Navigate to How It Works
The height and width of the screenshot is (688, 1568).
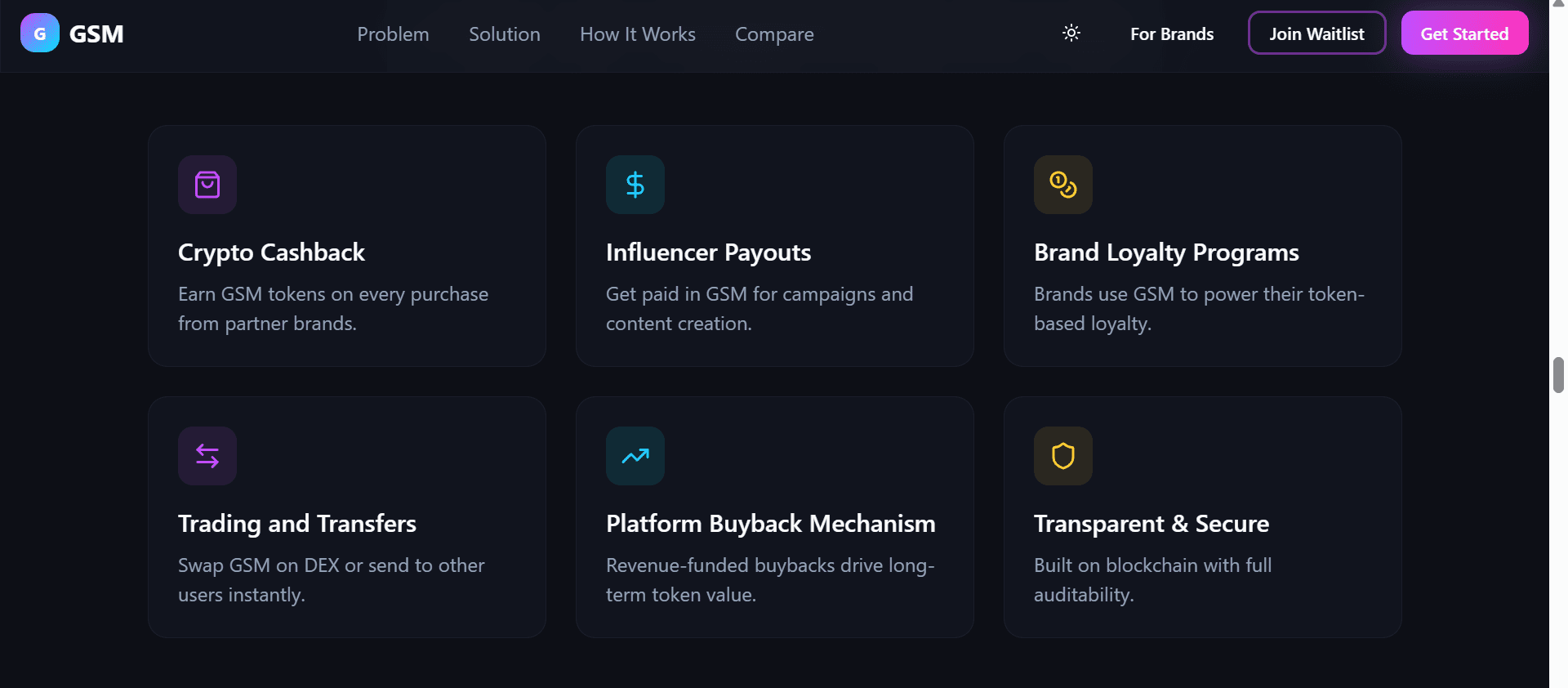tap(637, 34)
